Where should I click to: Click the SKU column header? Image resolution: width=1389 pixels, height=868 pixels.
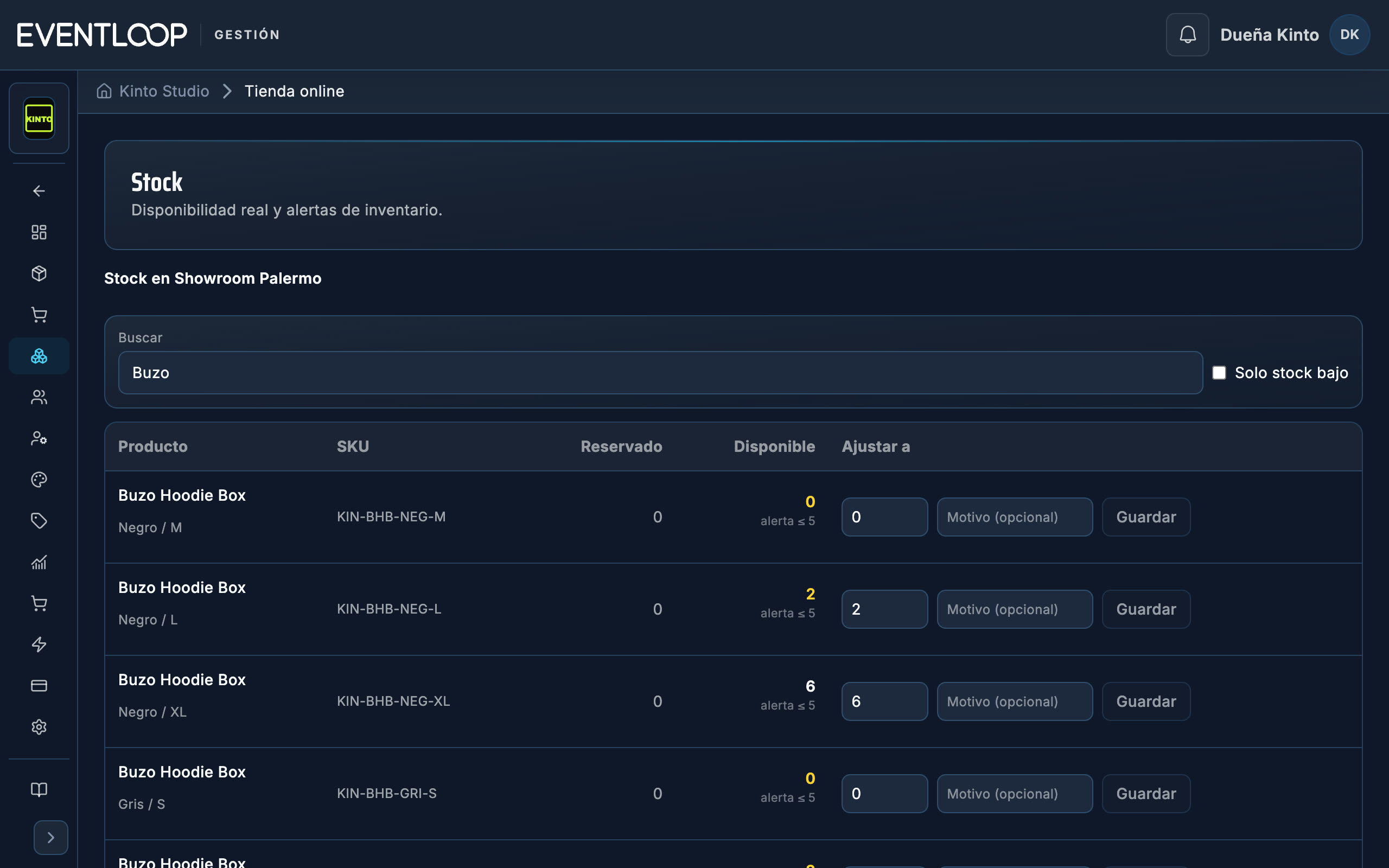(x=353, y=446)
